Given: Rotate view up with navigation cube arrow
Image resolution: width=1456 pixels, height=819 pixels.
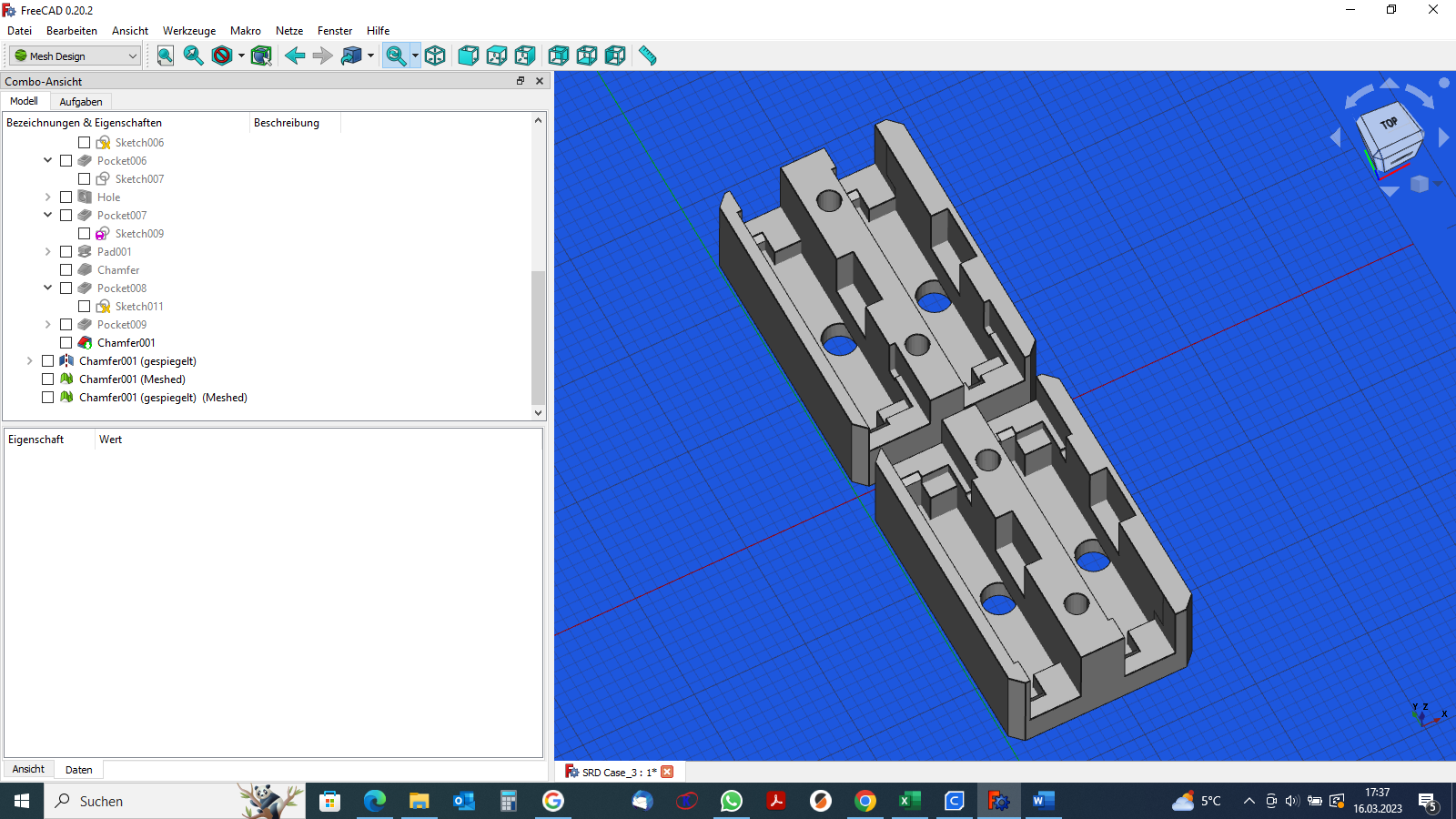Looking at the screenshot, I should click(1390, 83).
